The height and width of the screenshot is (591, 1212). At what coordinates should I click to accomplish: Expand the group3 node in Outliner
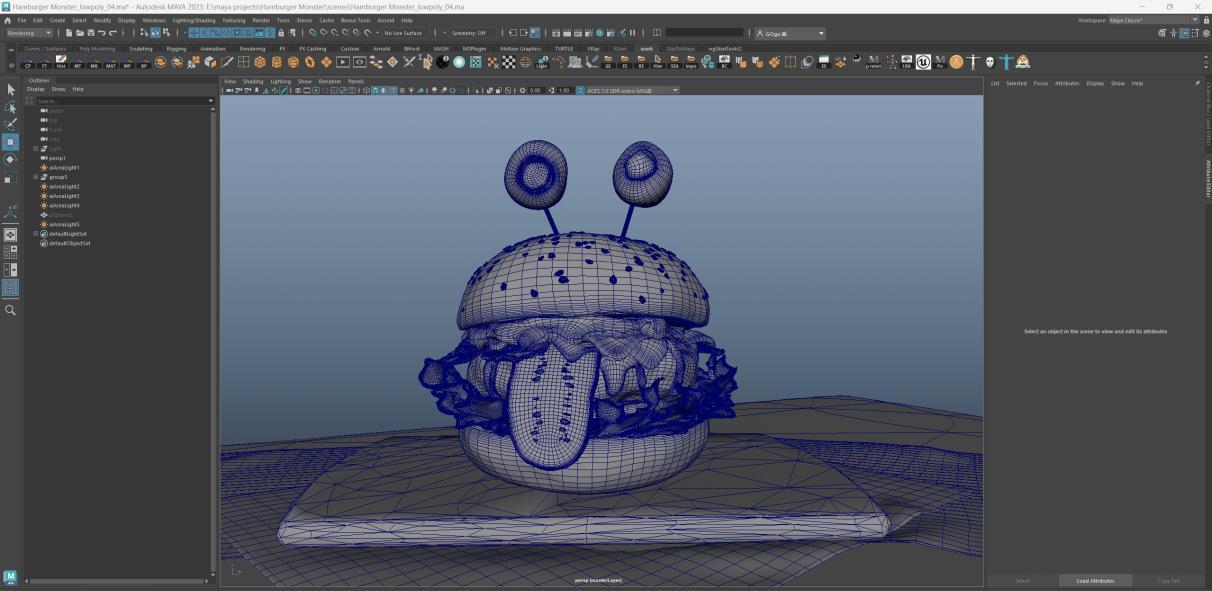click(36, 177)
